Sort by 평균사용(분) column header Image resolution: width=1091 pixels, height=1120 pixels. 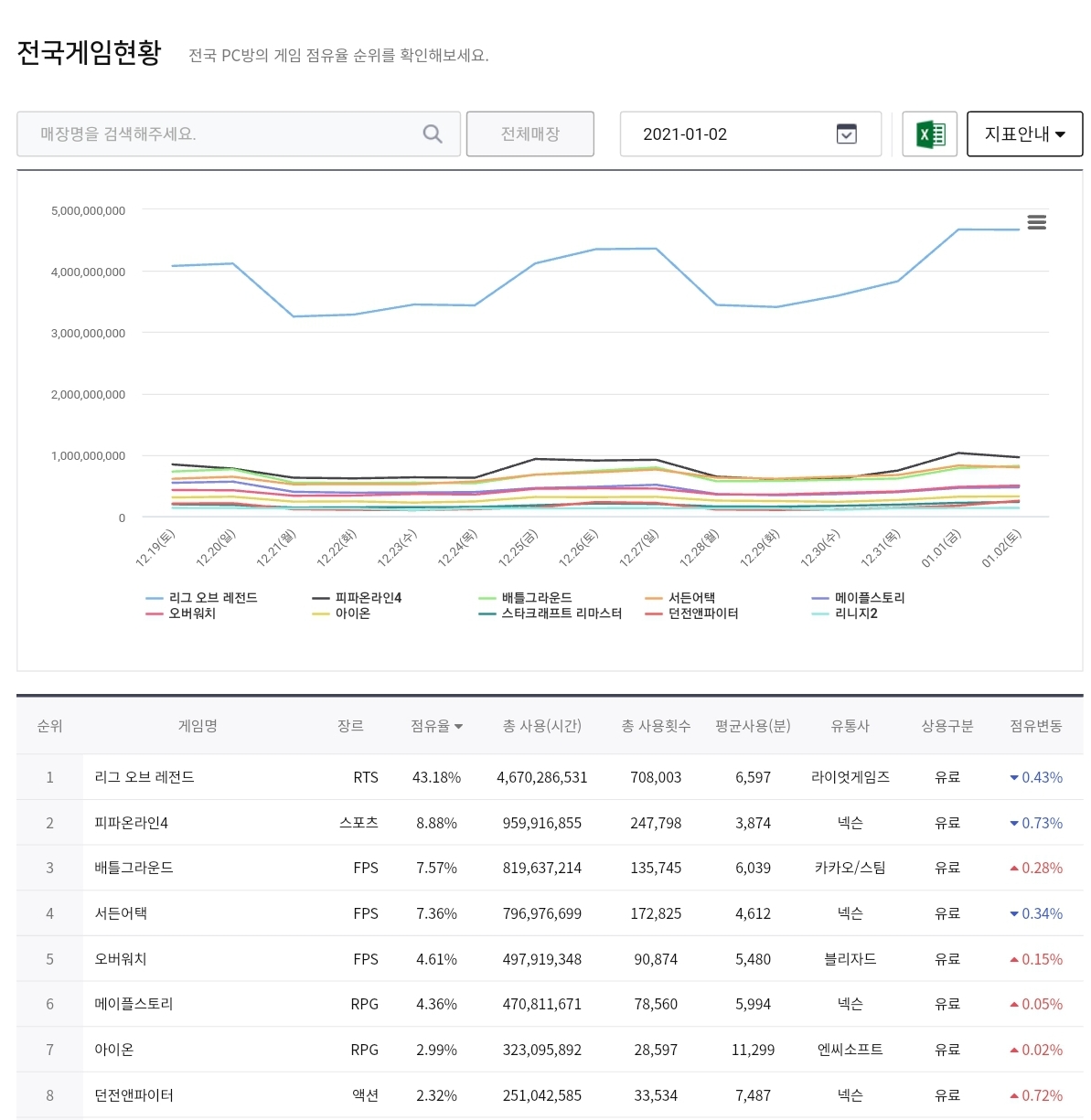[753, 726]
